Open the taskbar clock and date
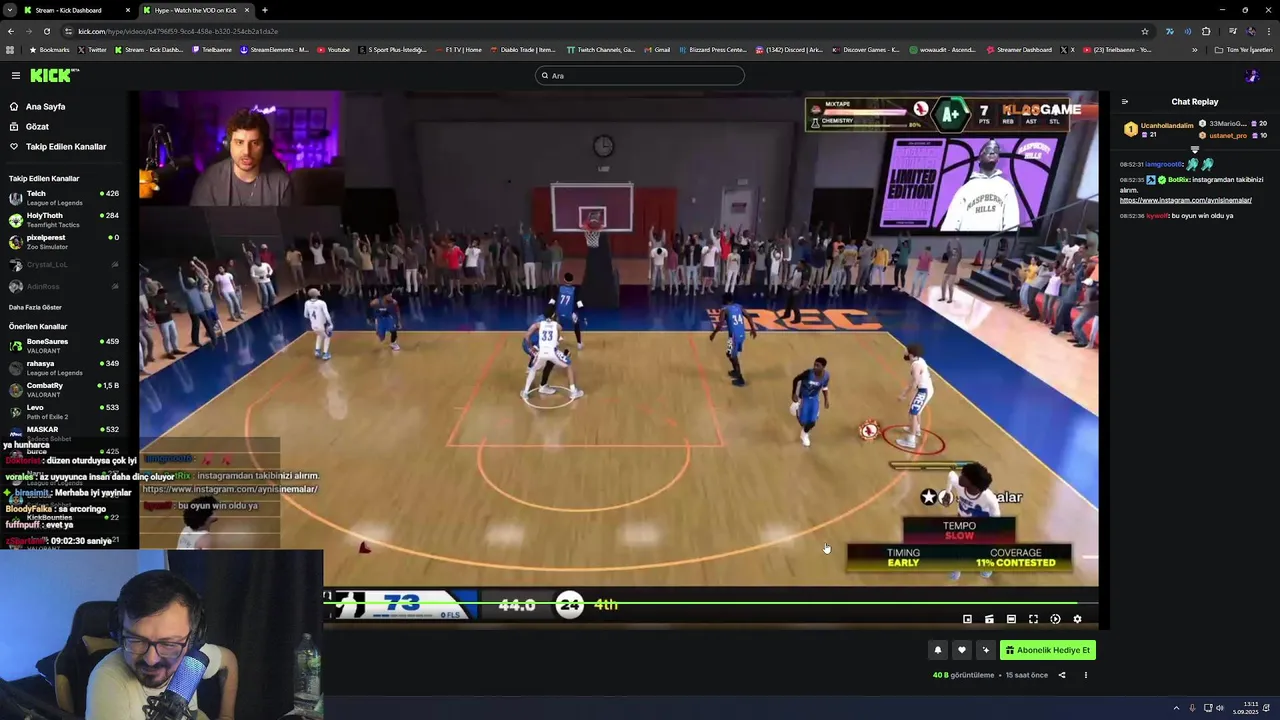Viewport: 1280px width, 720px height. coord(1246,708)
